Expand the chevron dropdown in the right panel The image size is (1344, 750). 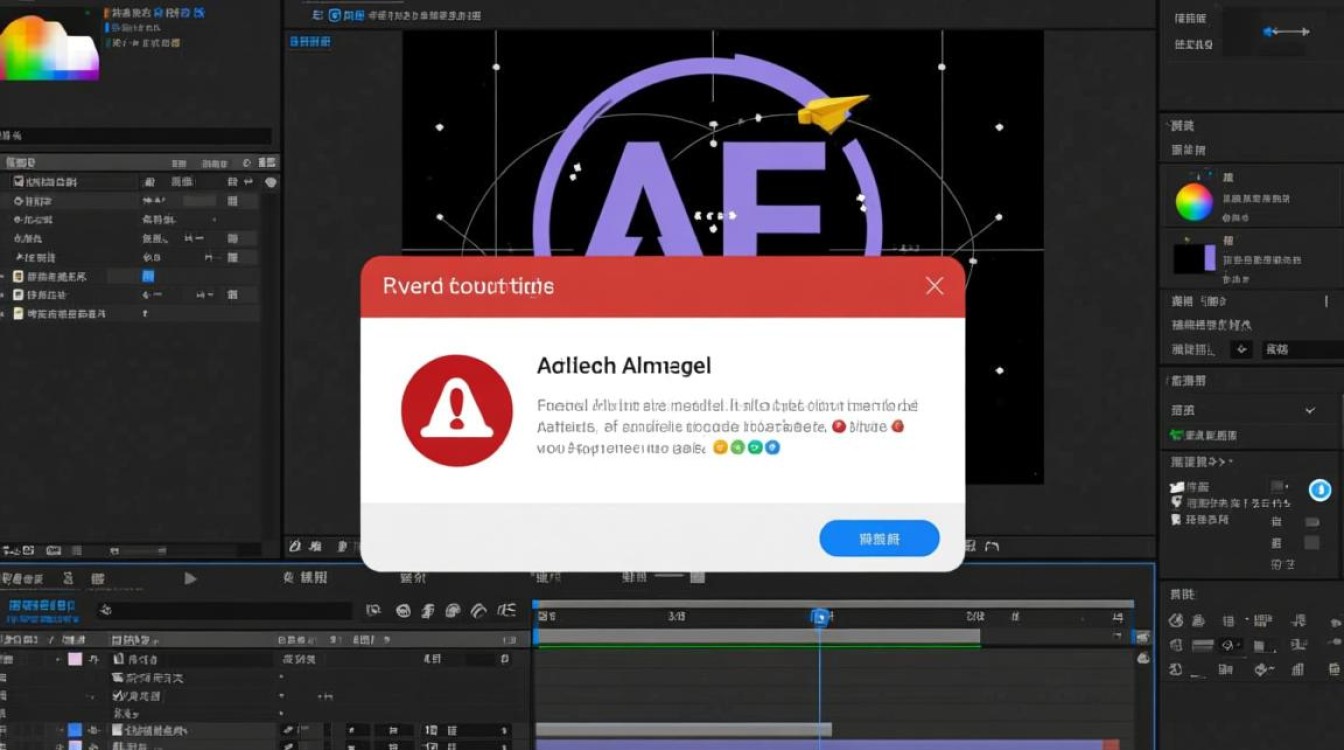[1310, 411]
